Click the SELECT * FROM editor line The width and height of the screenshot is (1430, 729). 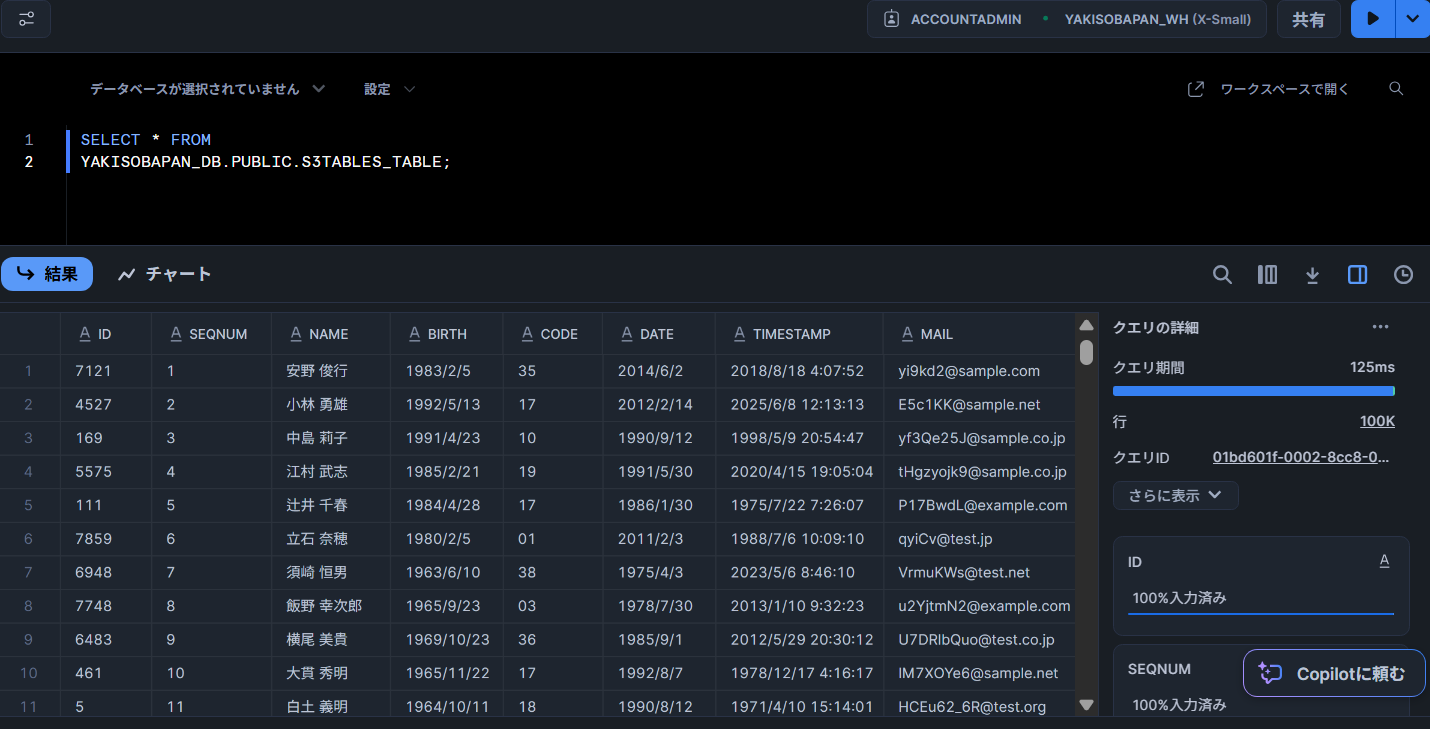point(146,140)
